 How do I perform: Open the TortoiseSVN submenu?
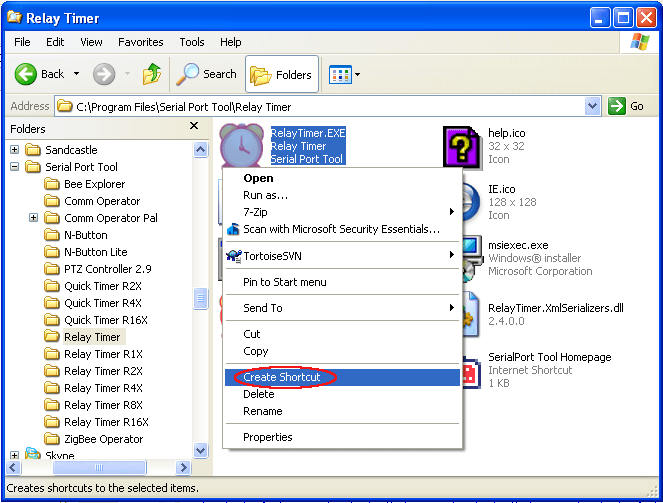coord(342,256)
